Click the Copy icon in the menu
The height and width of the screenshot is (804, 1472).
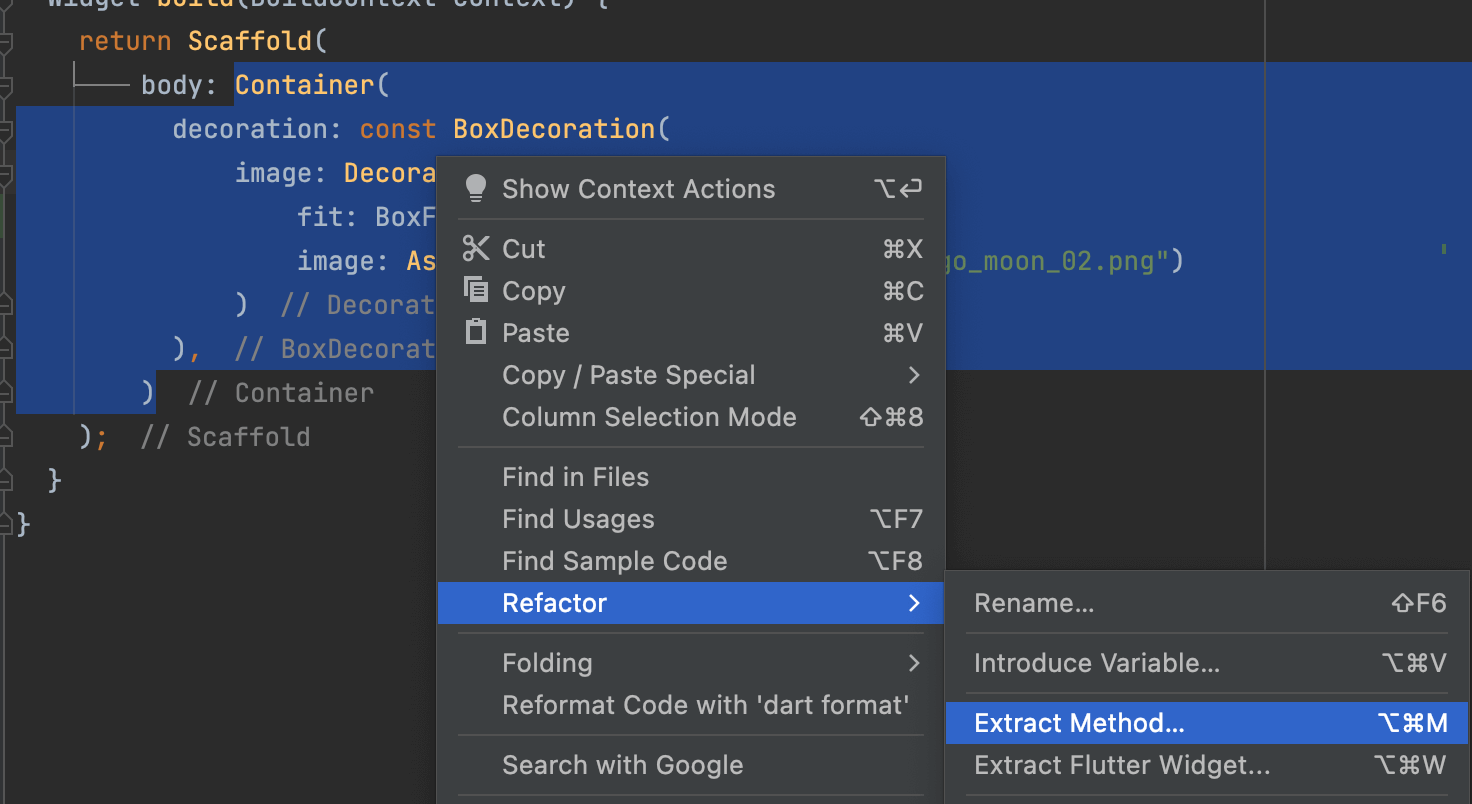[476, 290]
